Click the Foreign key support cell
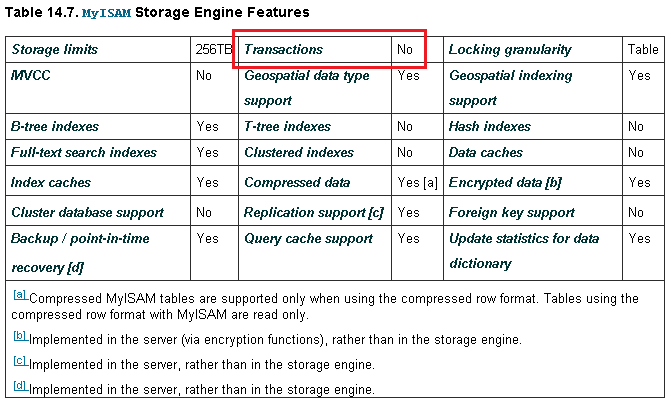Viewport: 671px width, 405px height. tap(533, 213)
